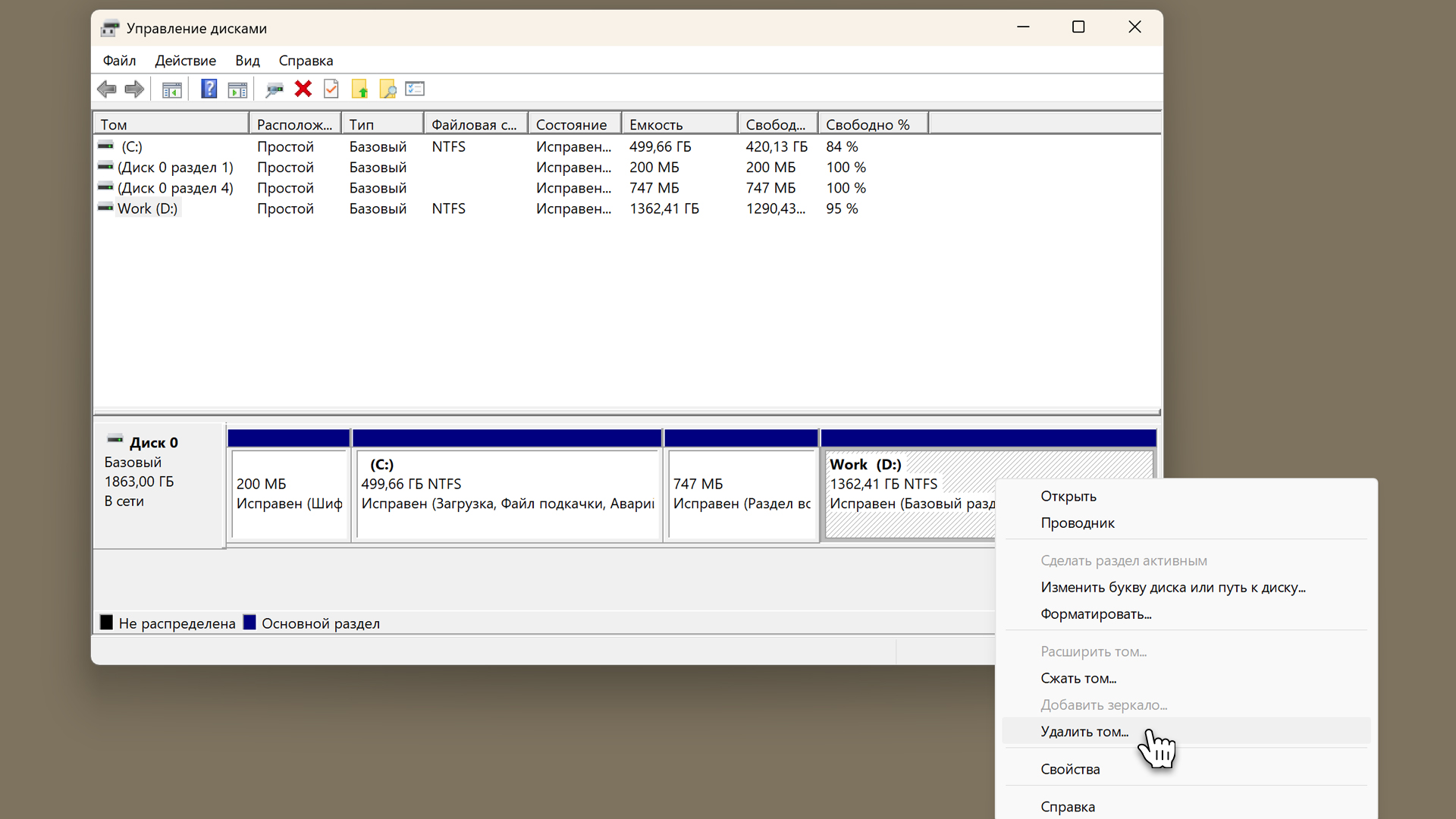Select the (C:) 499,66 ГБ partition block
This screenshot has height=819, width=1456.
click(507, 493)
